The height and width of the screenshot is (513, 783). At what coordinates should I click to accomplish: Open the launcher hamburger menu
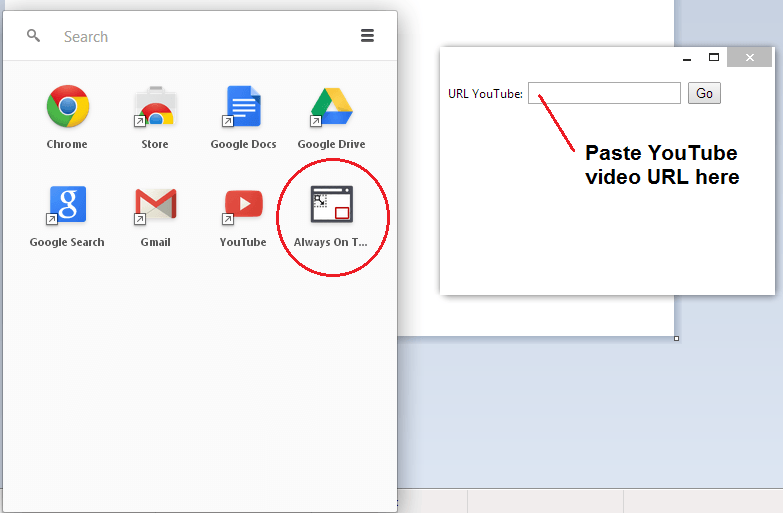click(367, 35)
